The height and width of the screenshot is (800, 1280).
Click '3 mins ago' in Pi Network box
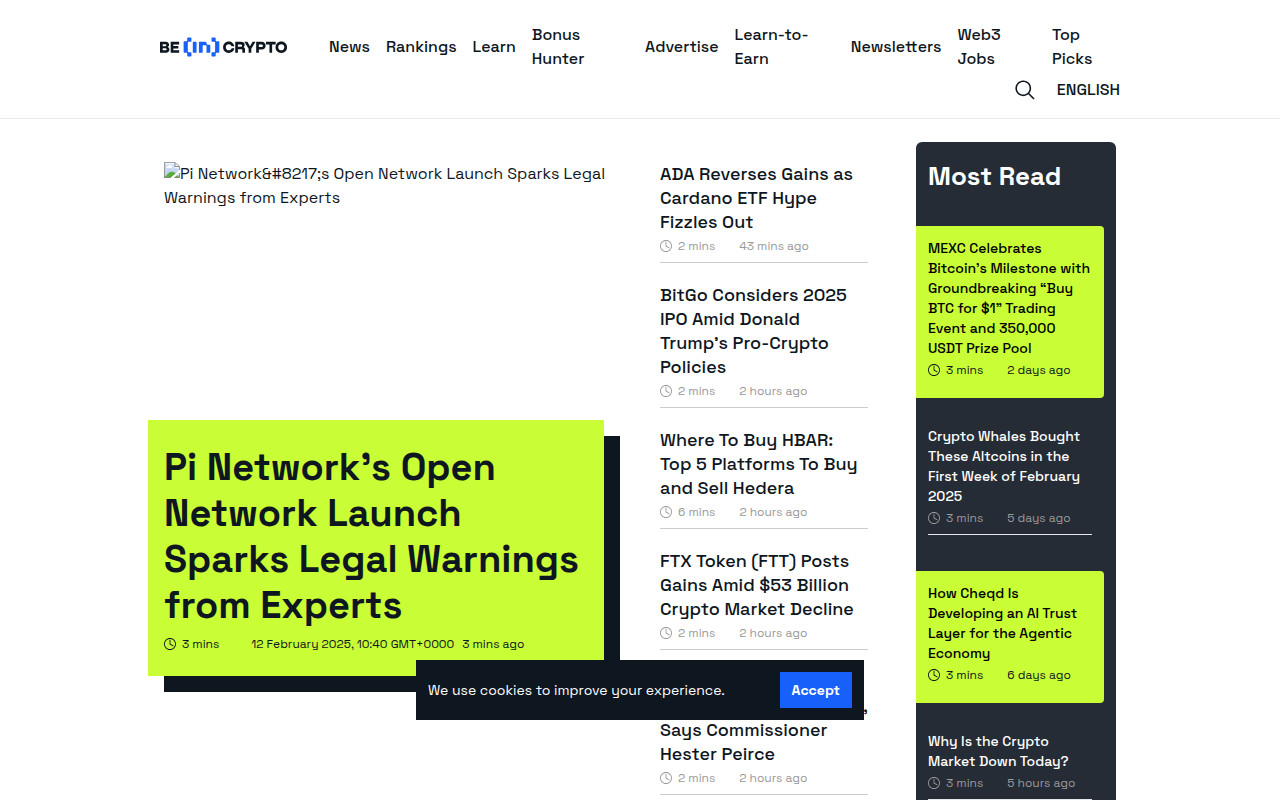pos(493,644)
